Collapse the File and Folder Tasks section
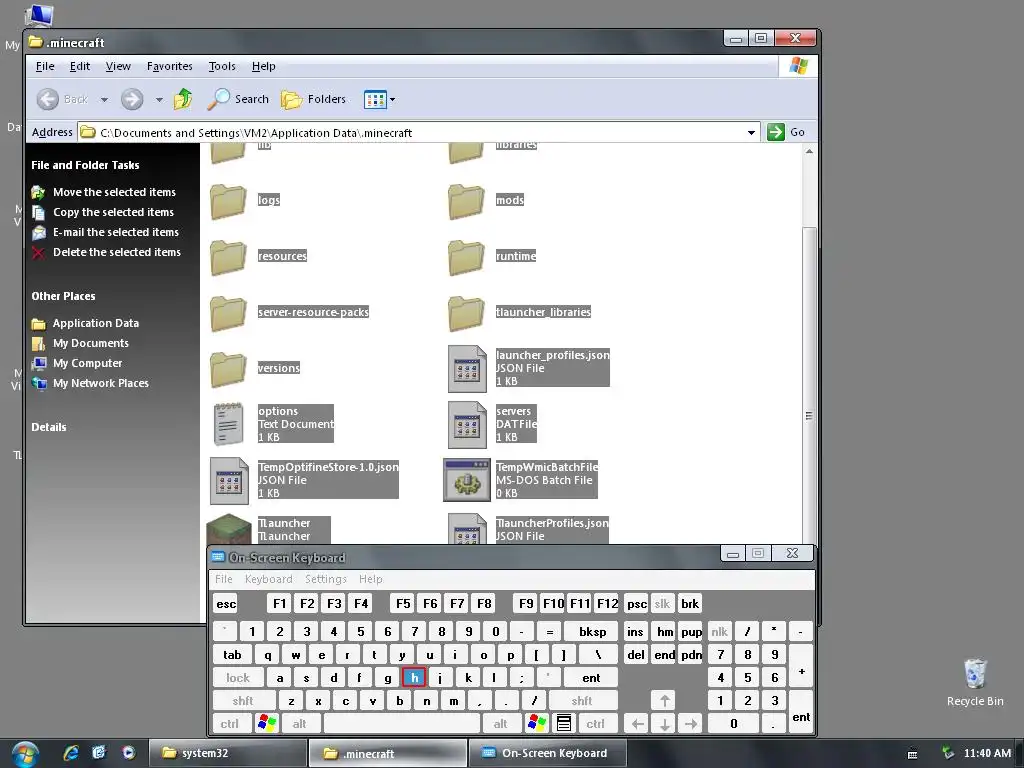This screenshot has height=768, width=1024. (85, 165)
